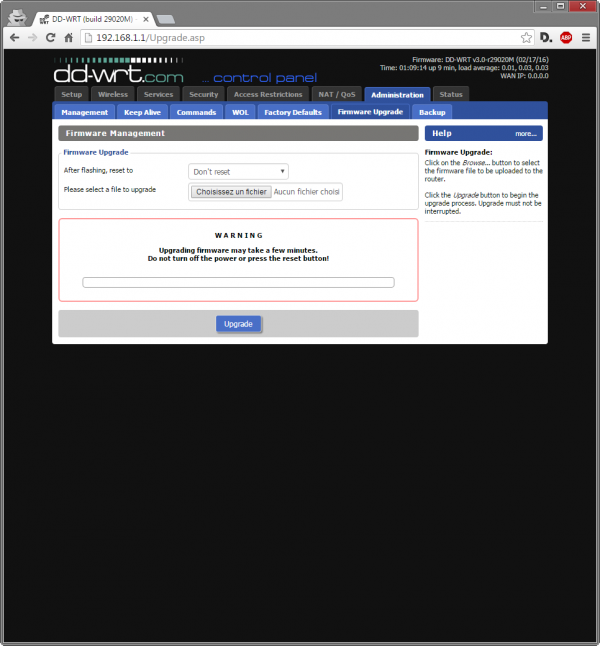Bookmark this page with the star icon
This screenshot has width=600, height=646.
(522, 37)
